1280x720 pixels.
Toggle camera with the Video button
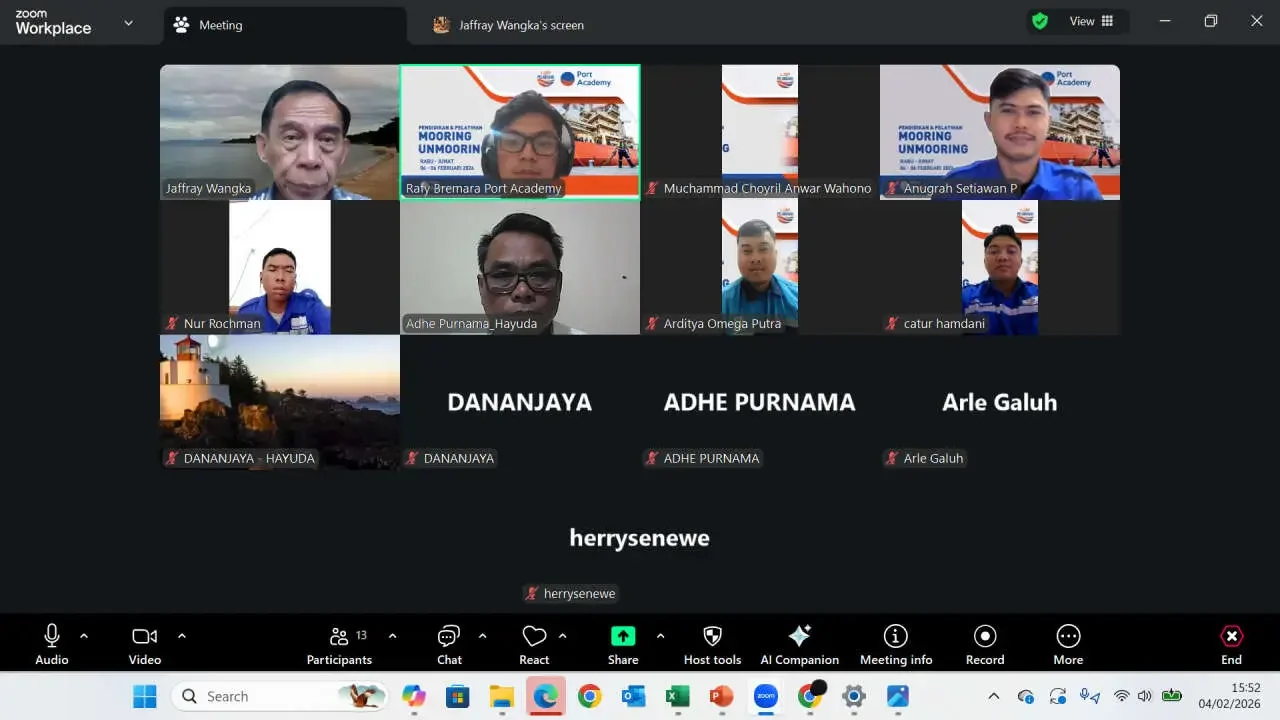tap(145, 645)
